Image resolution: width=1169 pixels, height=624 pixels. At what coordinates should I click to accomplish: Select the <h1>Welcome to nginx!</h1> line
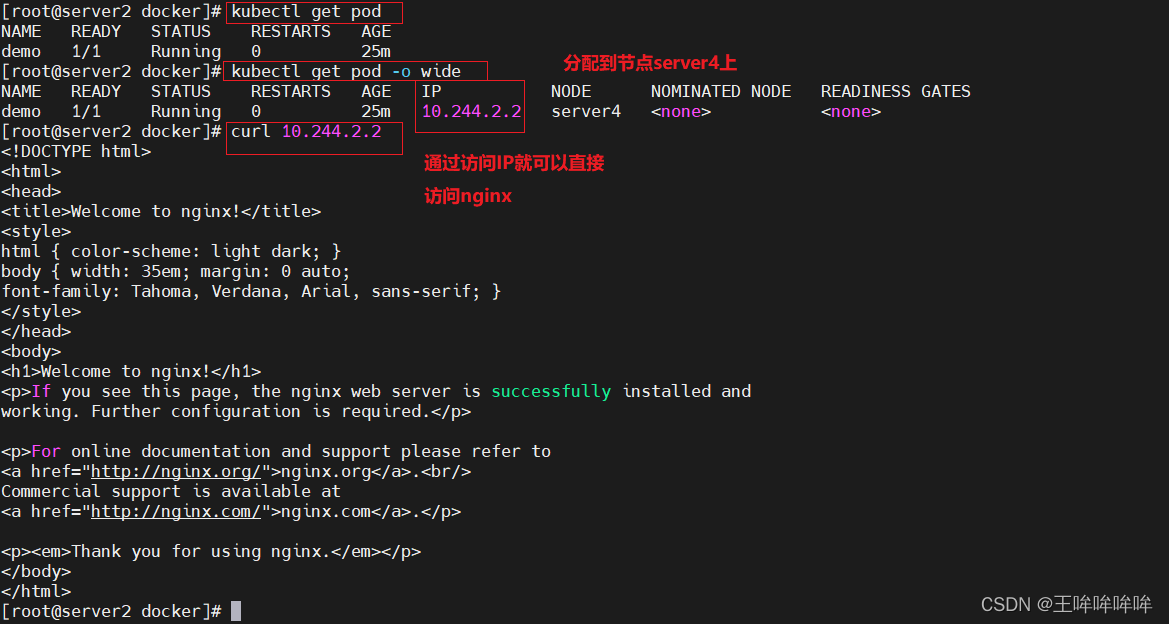point(131,371)
